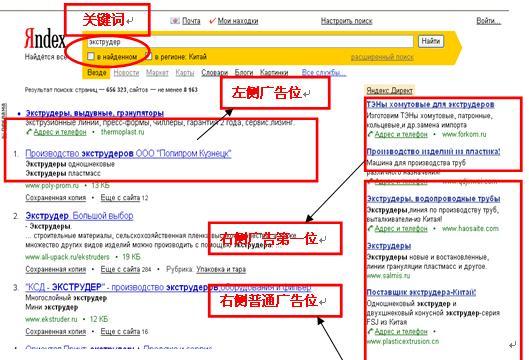Open result 'Производство экструдеров ООО Полипром Кузнецк'

point(128,154)
